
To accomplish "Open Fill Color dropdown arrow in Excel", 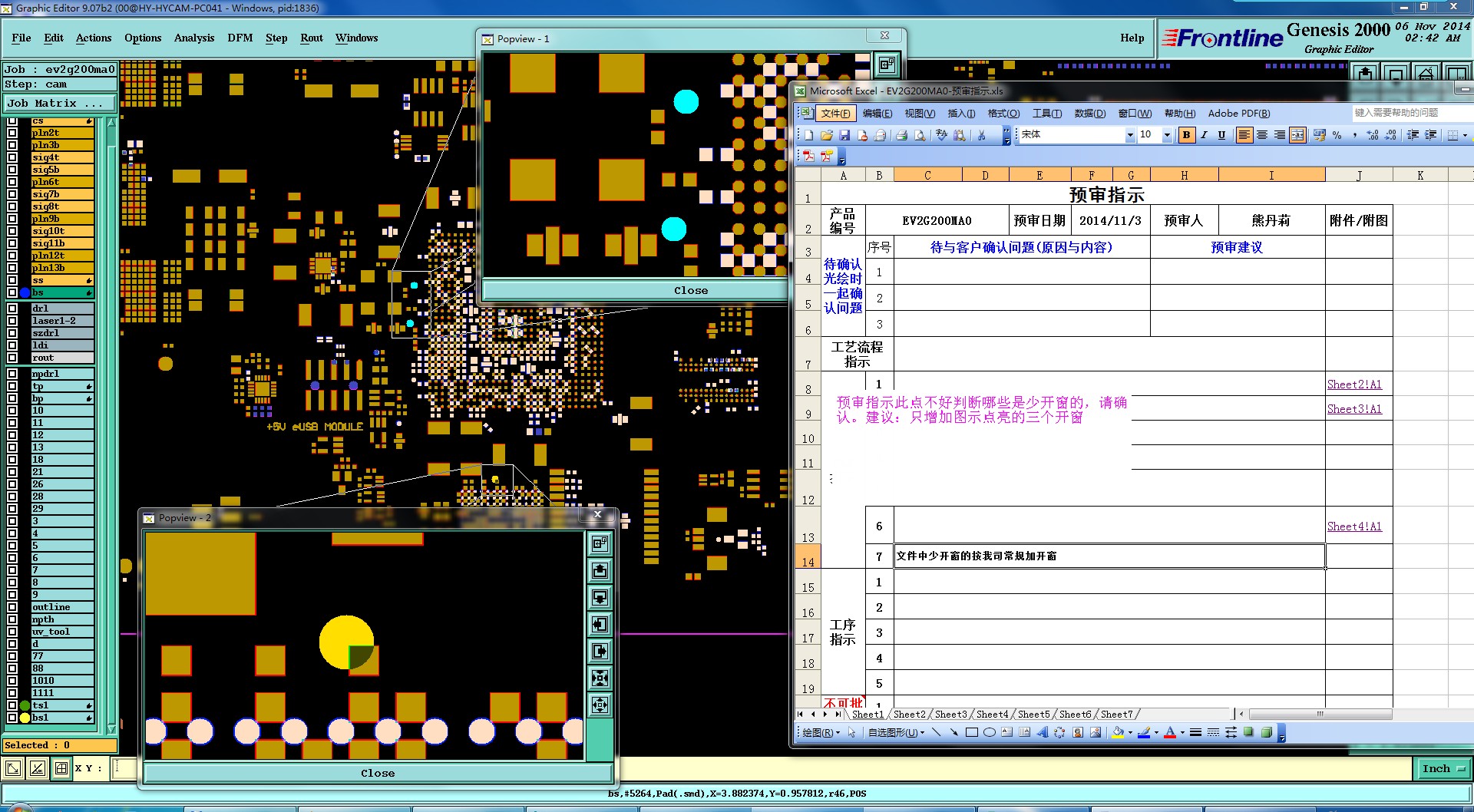I will [x=1131, y=732].
